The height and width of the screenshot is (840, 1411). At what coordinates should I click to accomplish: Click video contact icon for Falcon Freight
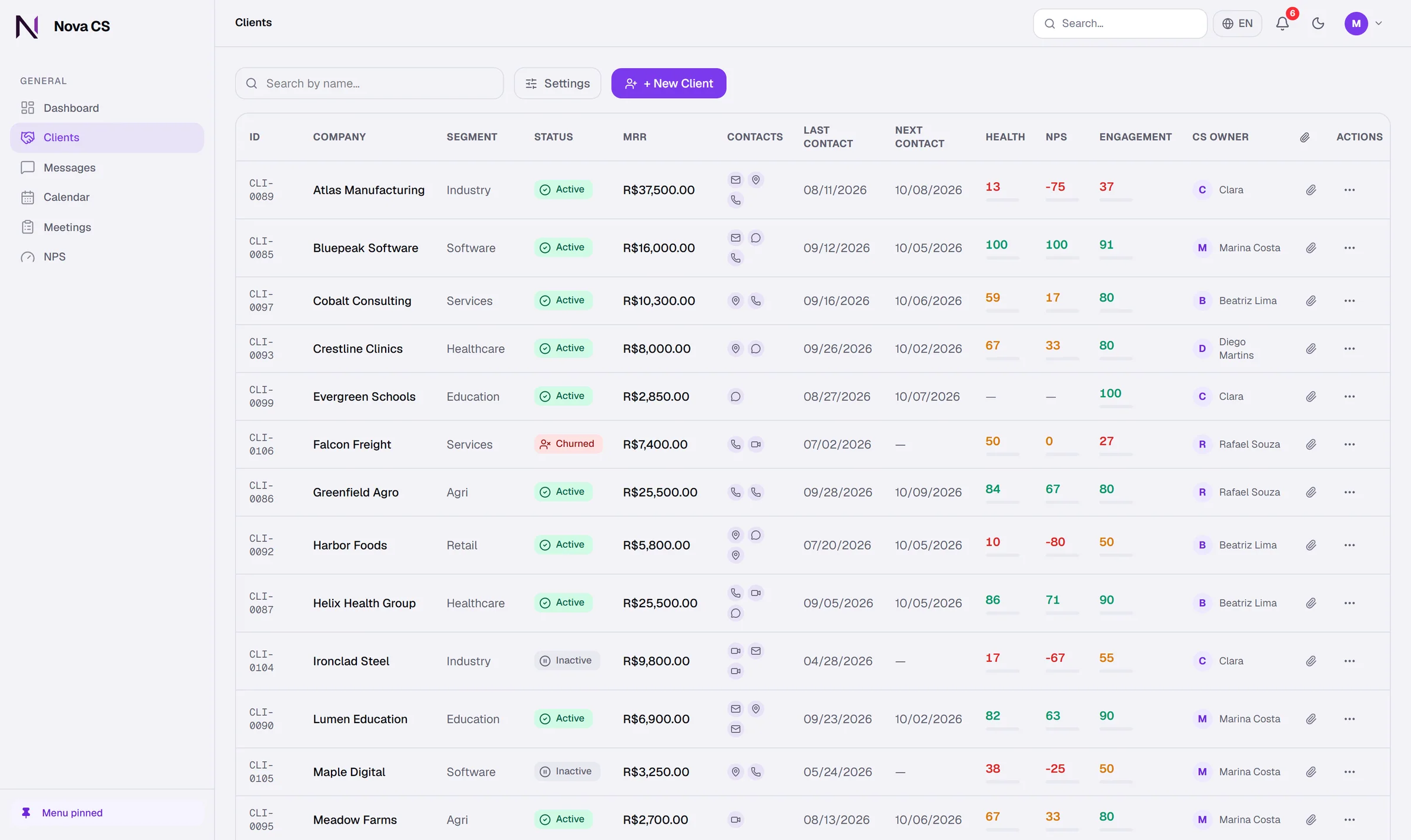[756, 444]
